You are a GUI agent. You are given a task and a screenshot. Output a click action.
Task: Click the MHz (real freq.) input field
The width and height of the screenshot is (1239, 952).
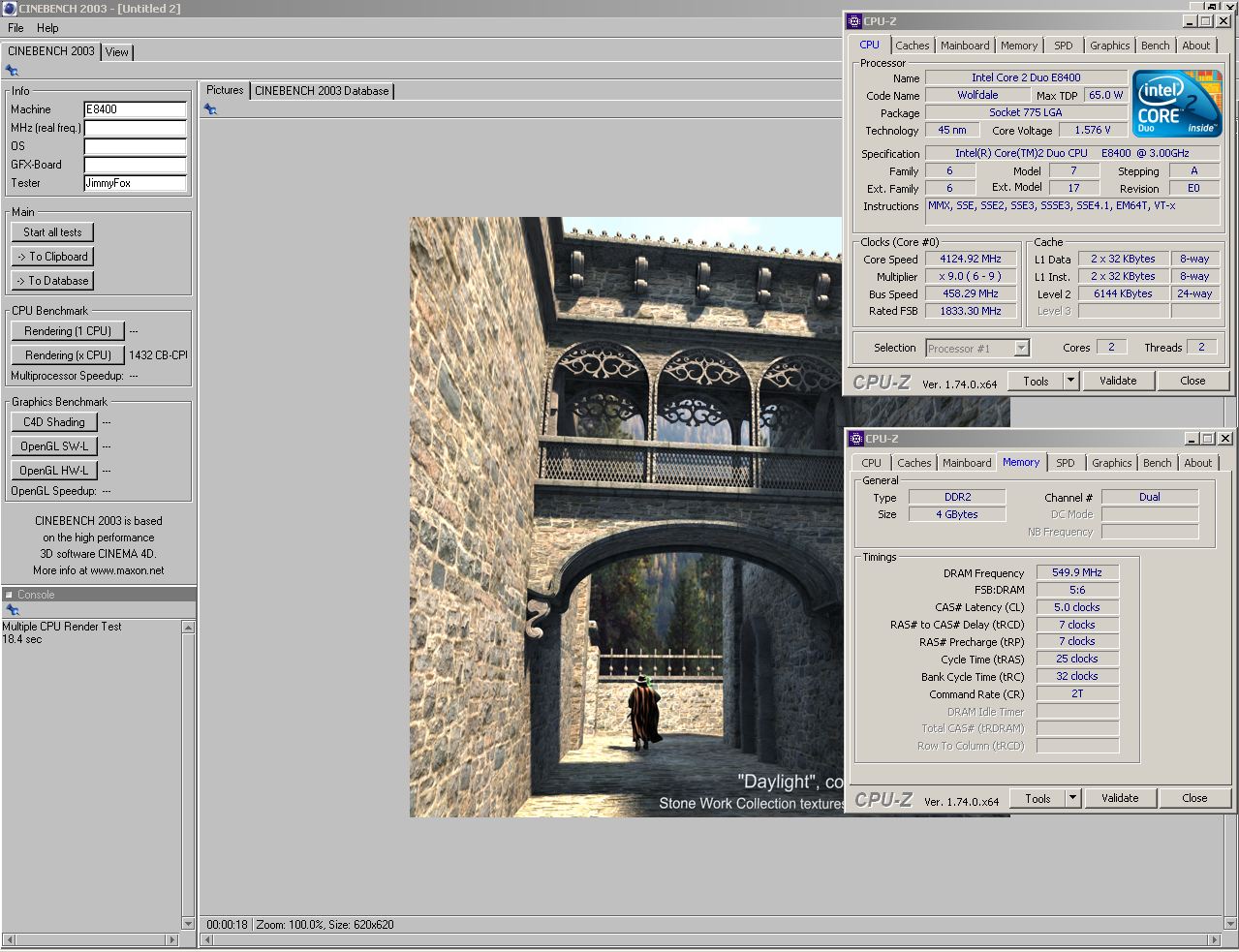coord(135,128)
